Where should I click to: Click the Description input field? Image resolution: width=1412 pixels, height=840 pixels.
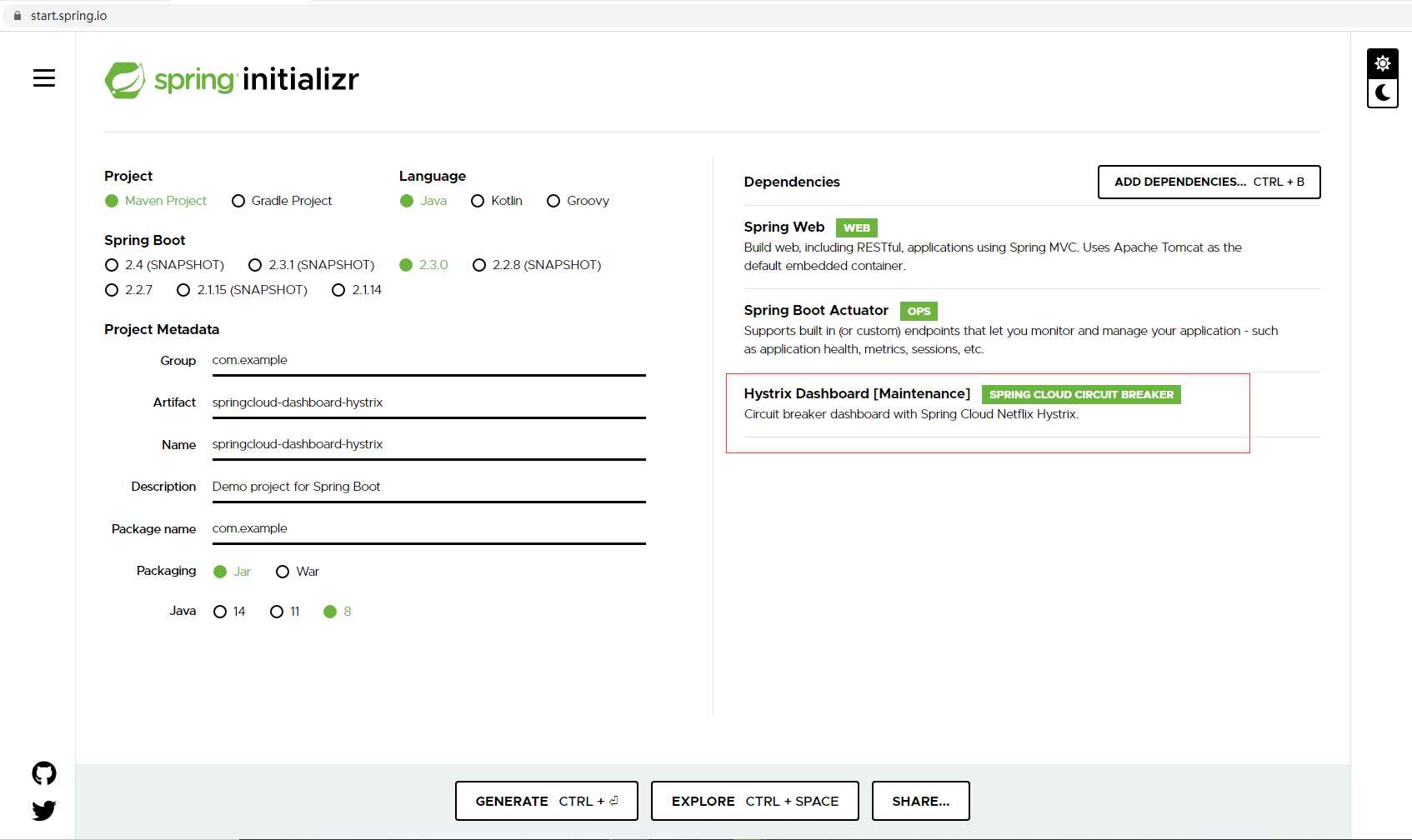(x=428, y=487)
